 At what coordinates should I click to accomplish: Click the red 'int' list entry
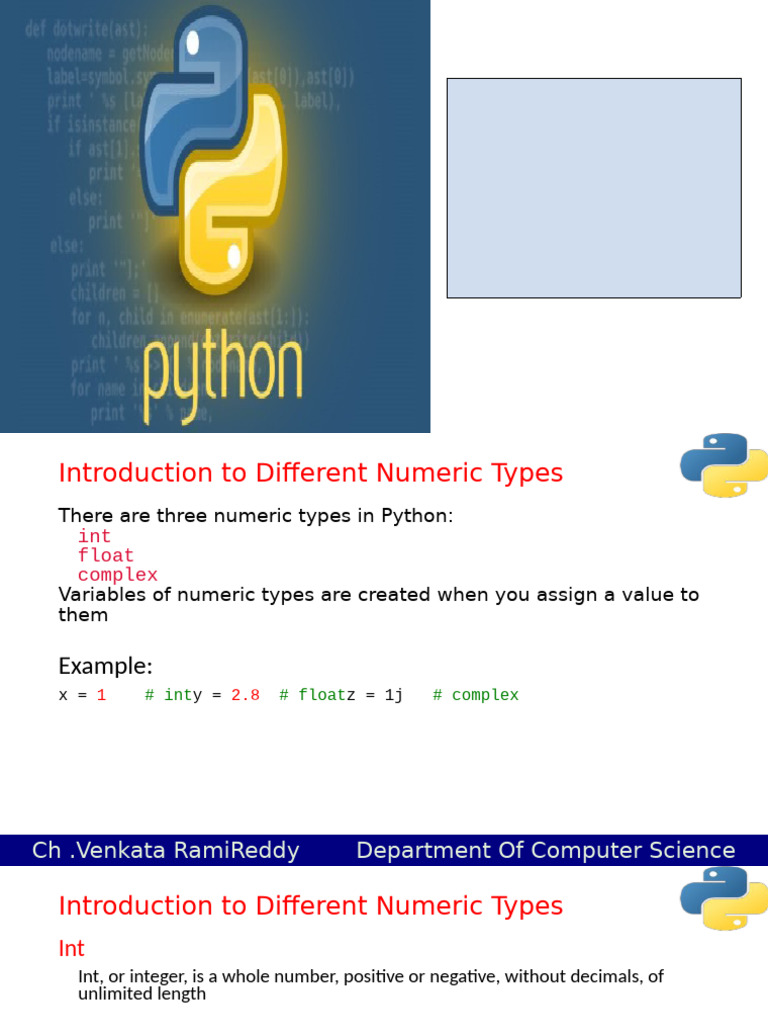(x=94, y=536)
